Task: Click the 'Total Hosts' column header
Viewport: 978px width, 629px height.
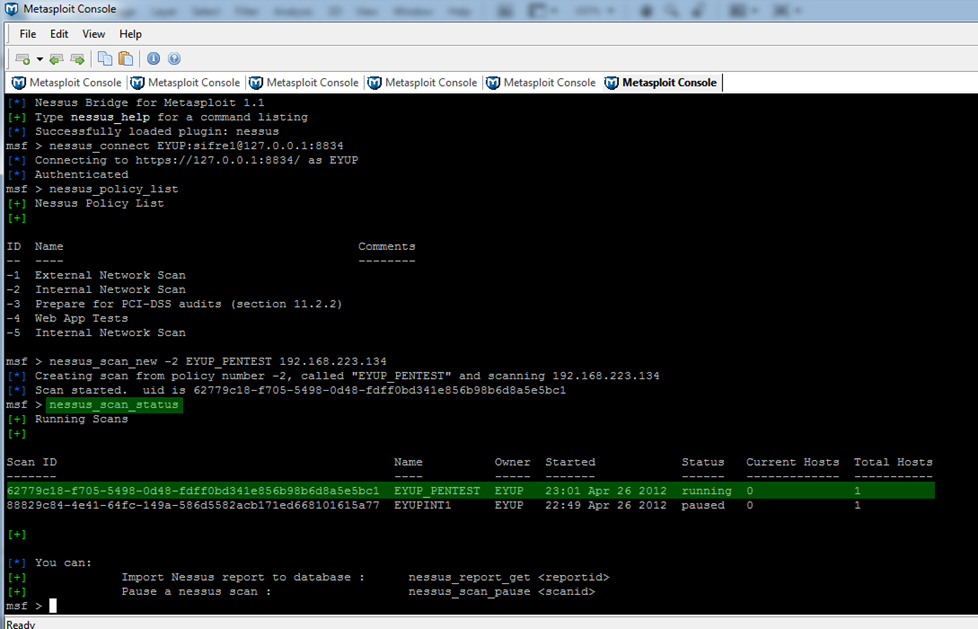Action: click(893, 462)
